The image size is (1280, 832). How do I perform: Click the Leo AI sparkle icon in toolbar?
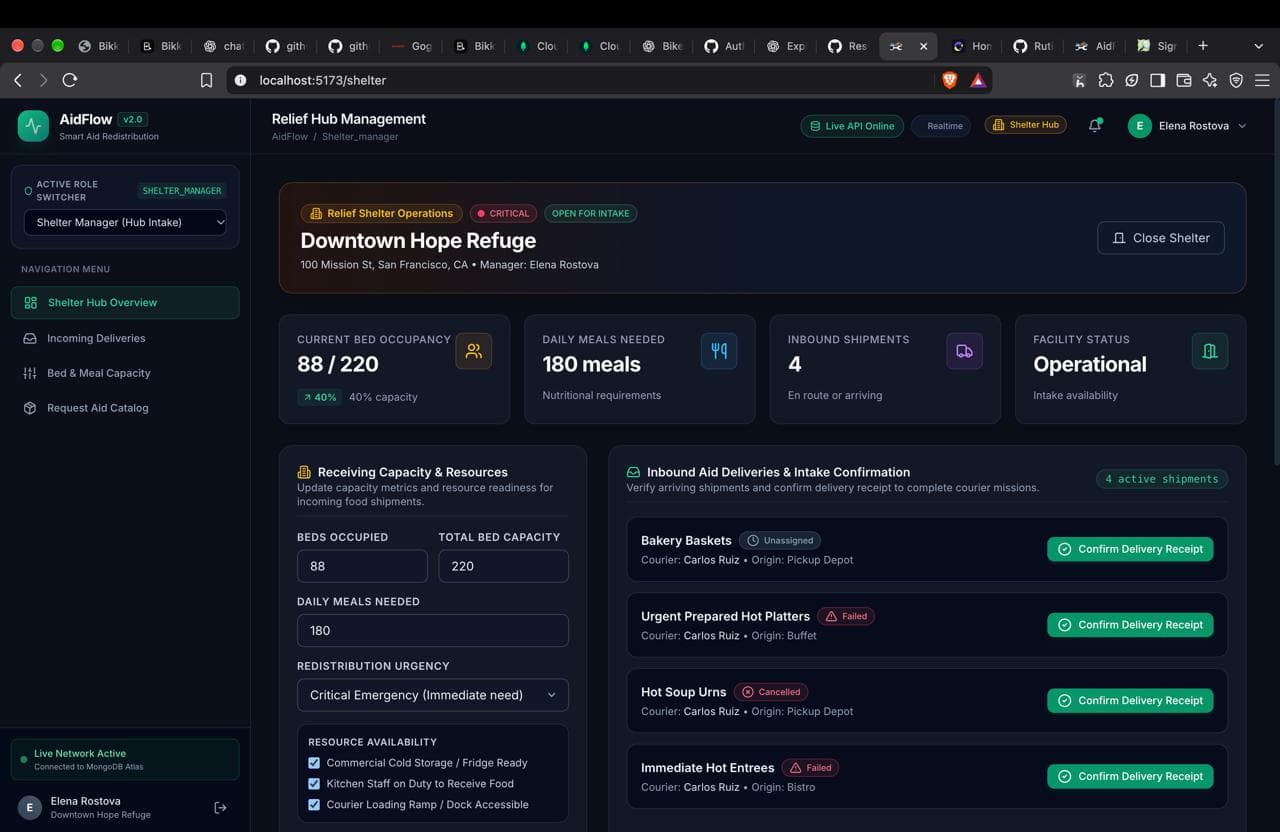point(1210,80)
